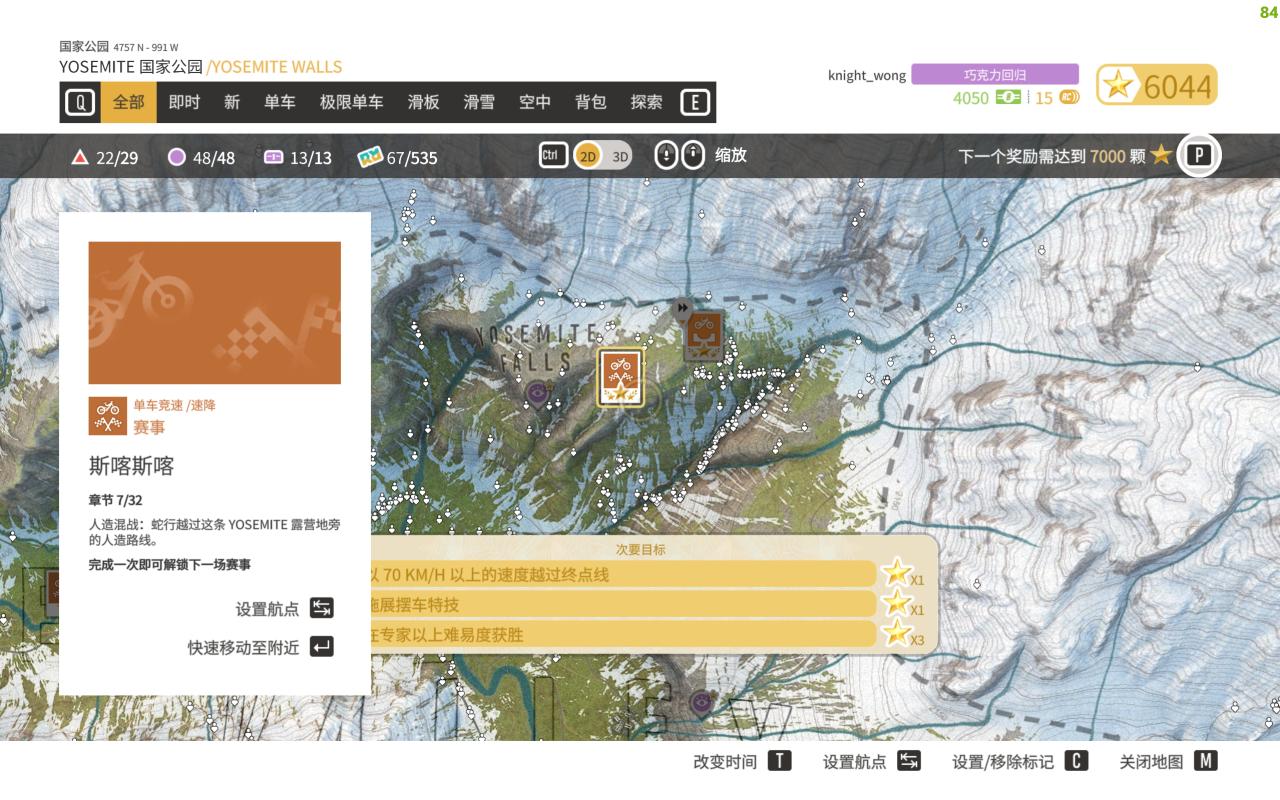The image size is (1280, 800).
Task: Switch to the 滑板 tab
Action: (423, 102)
